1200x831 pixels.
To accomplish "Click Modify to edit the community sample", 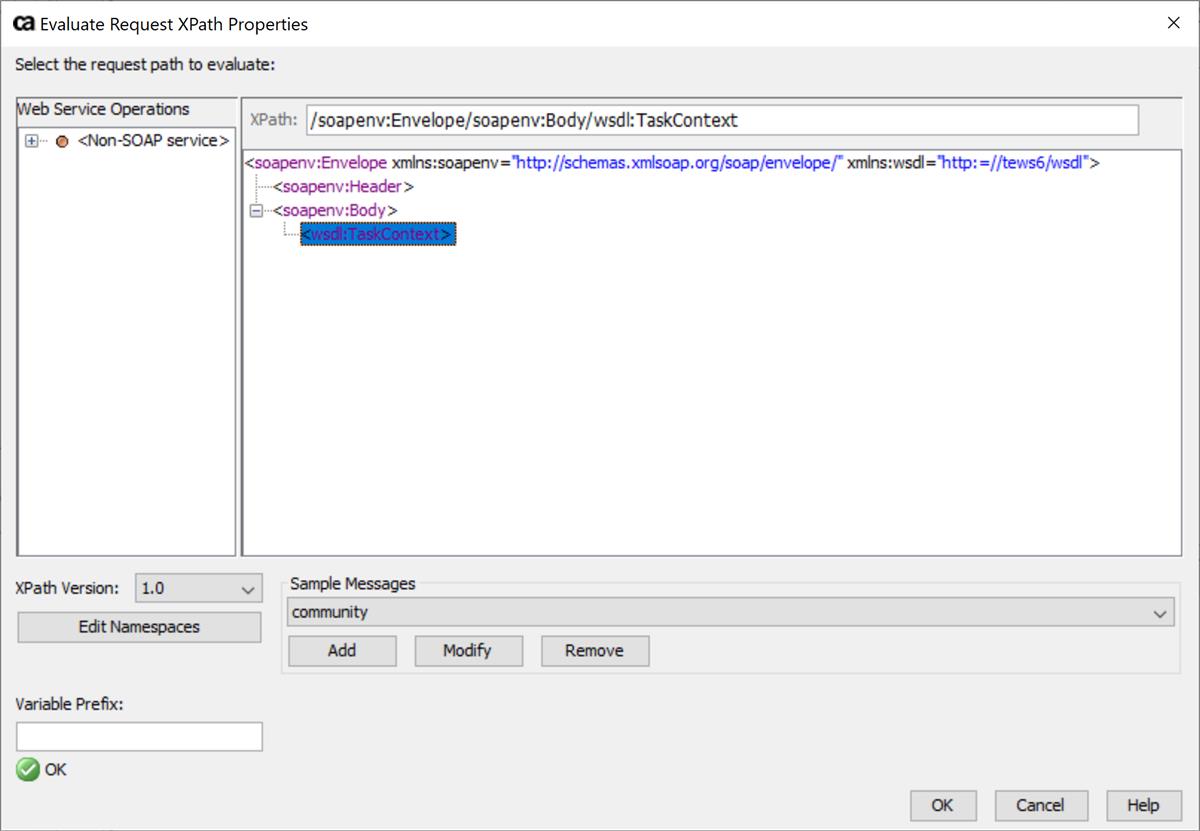I will click(468, 650).
